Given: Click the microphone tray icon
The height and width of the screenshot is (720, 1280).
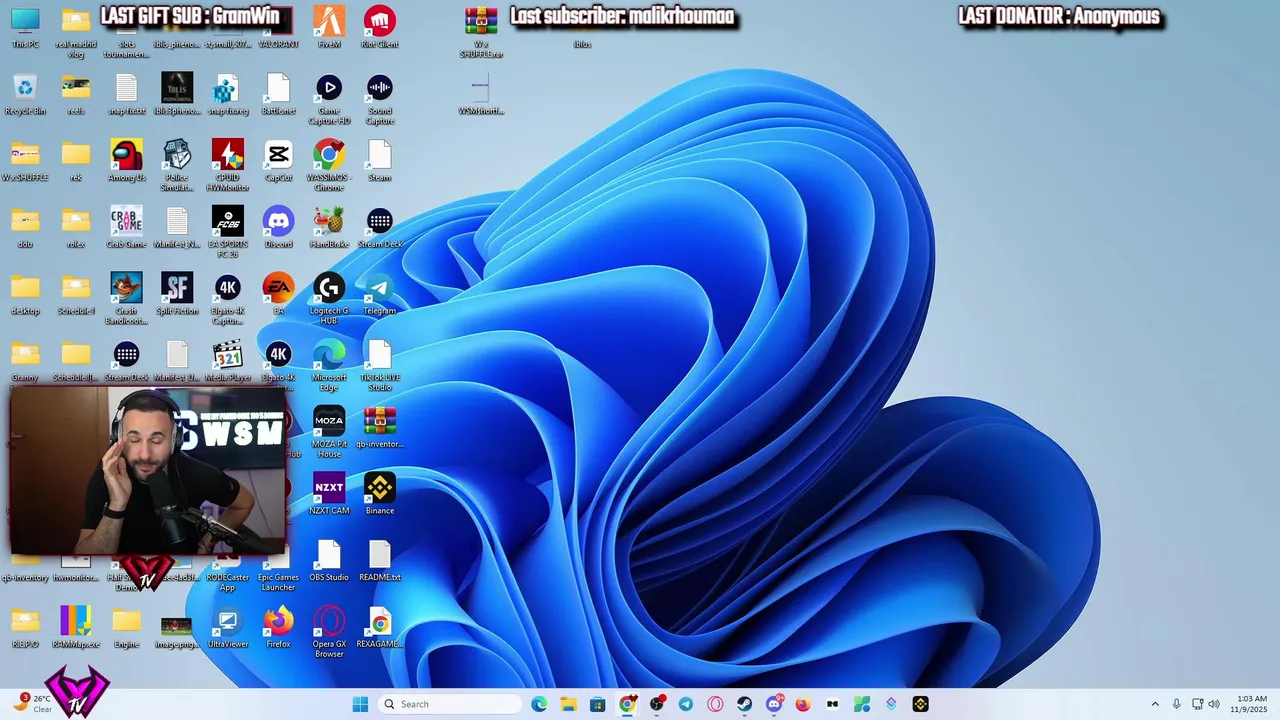Looking at the screenshot, I should coord(1176,704).
